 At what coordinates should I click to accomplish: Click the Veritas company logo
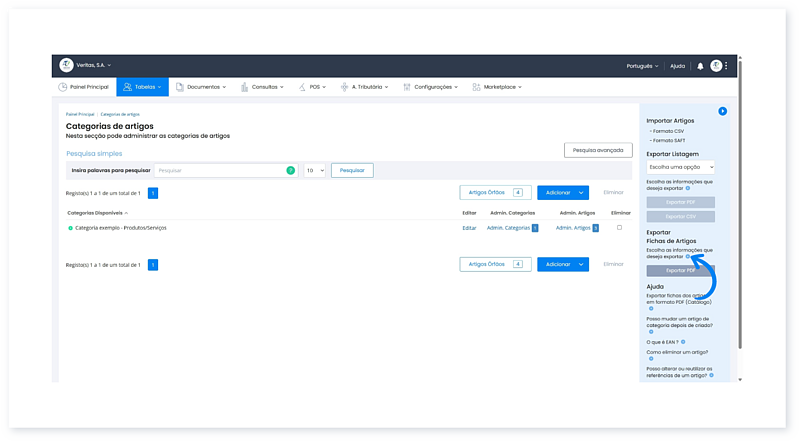(x=66, y=65)
